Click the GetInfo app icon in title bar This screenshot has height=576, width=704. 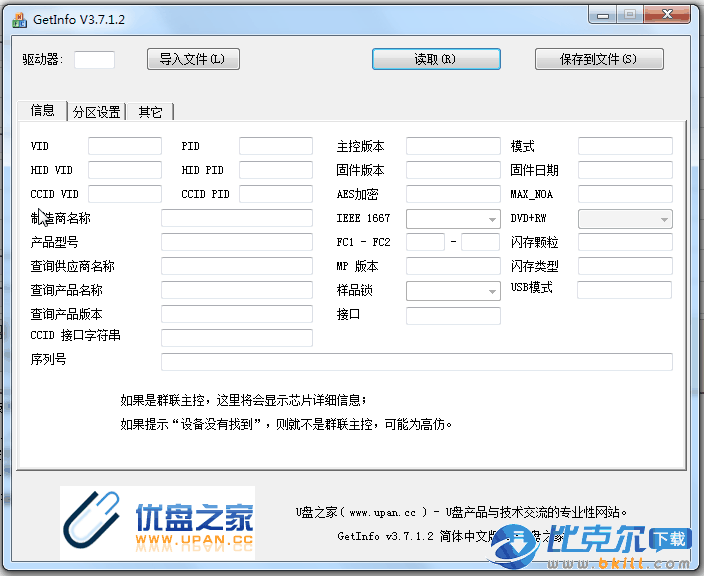click(19, 20)
